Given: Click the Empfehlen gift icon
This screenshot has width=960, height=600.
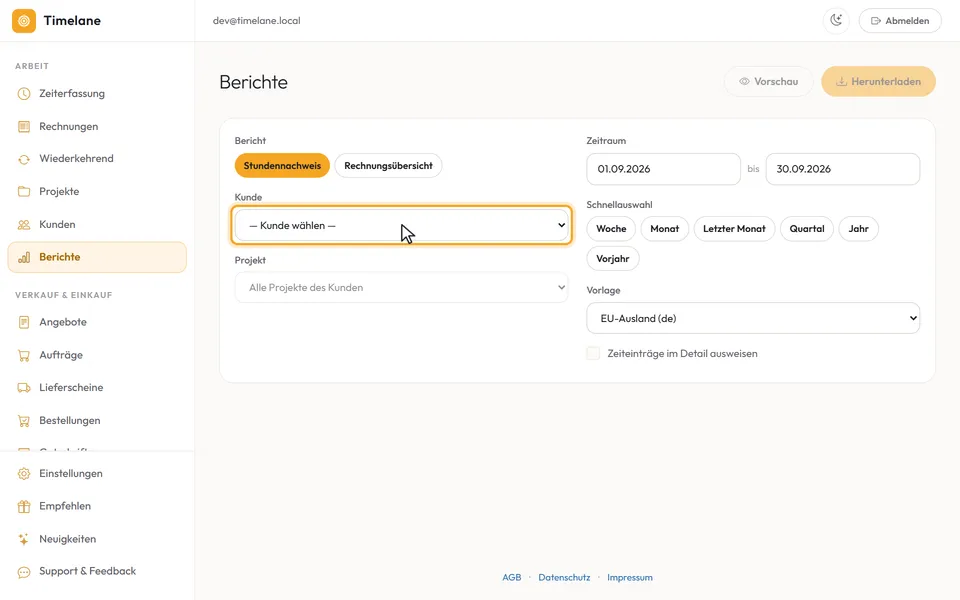Looking at the screenshot, I should tap(24, 506).
